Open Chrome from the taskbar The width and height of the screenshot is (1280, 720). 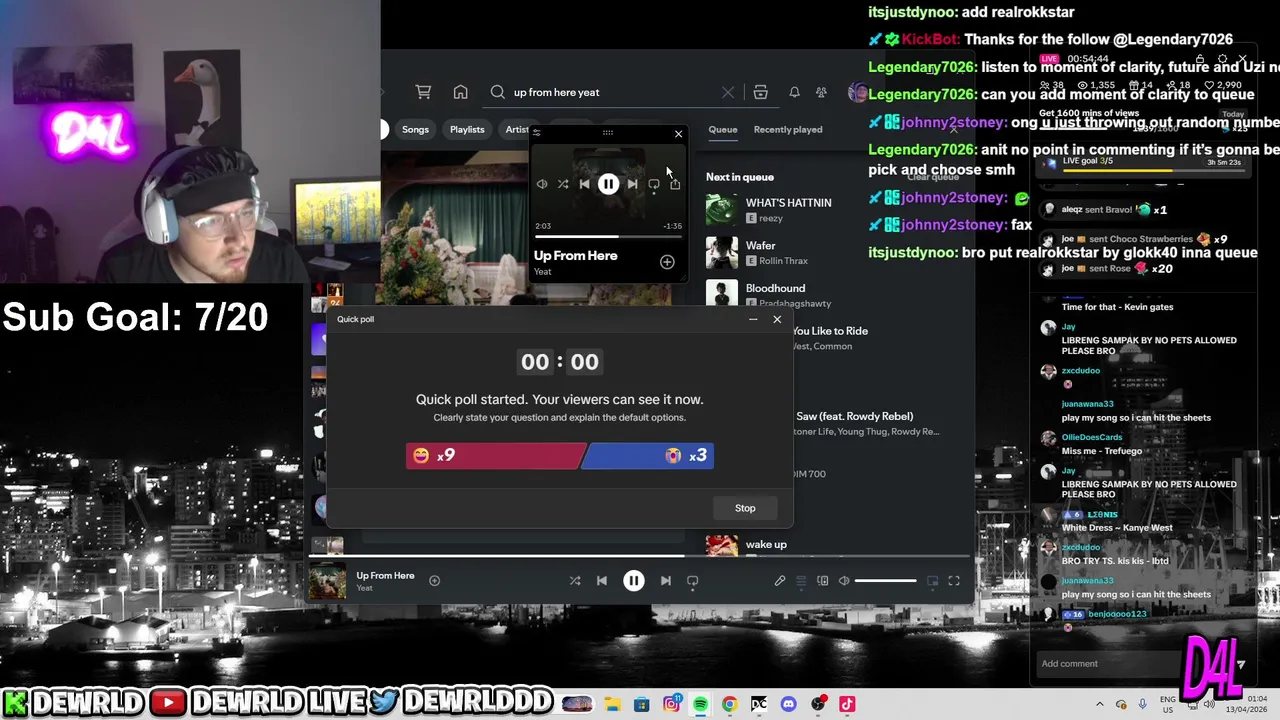730,704
